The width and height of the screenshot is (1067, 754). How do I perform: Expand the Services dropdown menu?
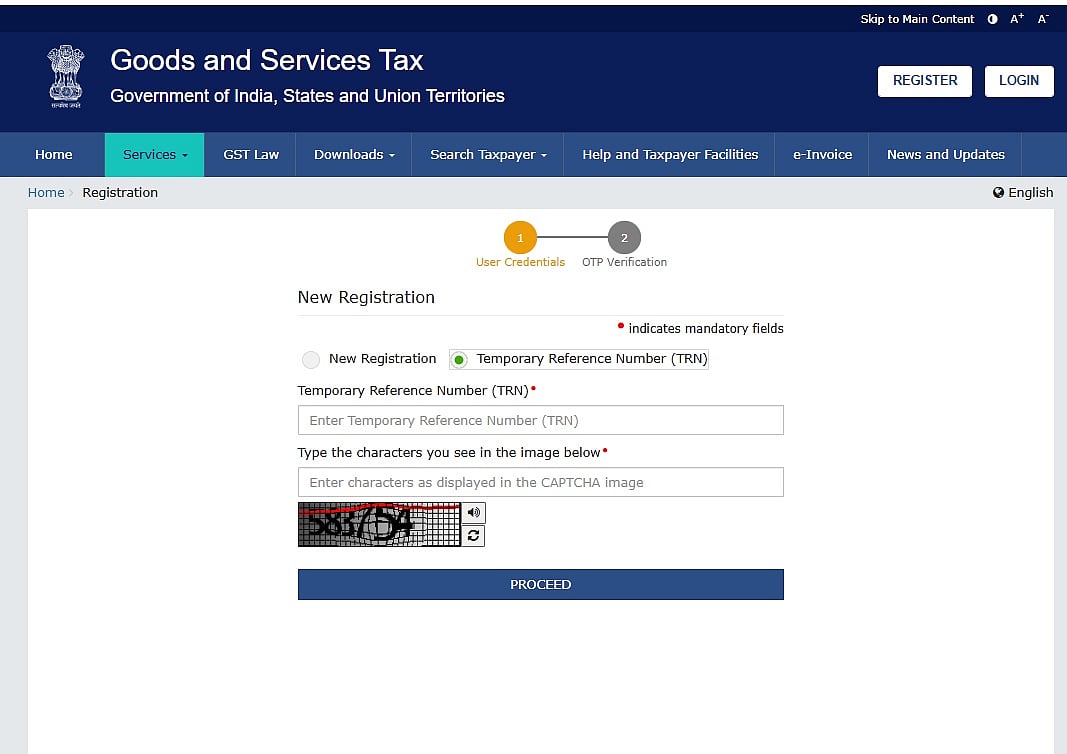(x=154, y=155)
